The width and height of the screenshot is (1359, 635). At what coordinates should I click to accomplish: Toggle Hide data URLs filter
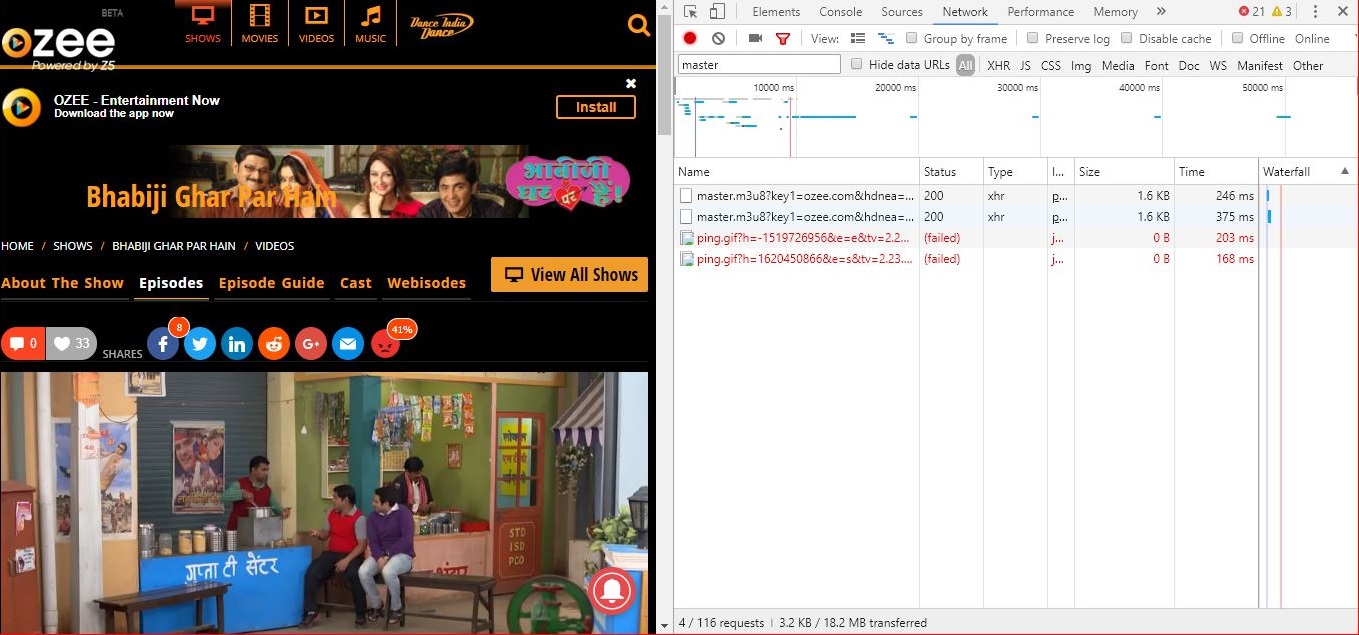tap(857, 64)
